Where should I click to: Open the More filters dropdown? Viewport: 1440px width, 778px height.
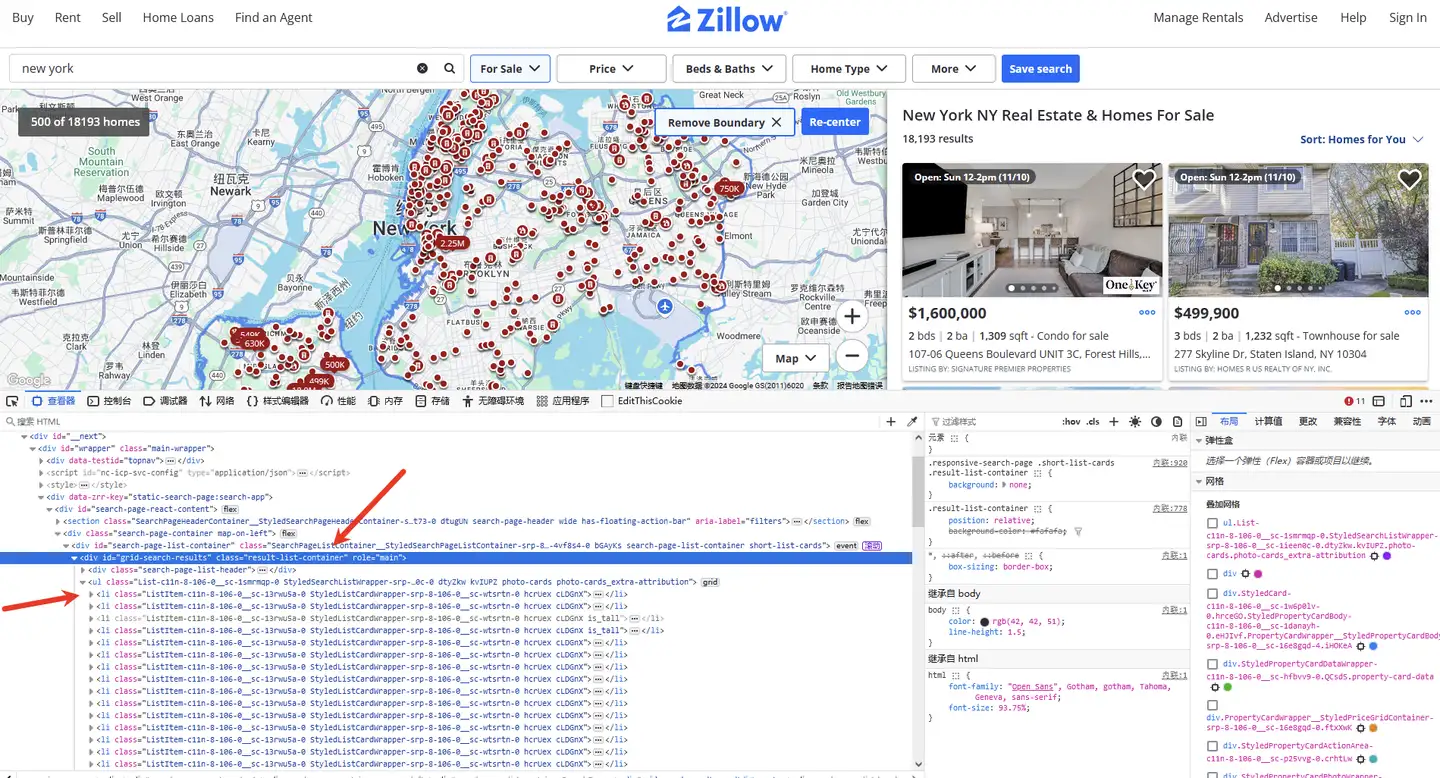pos(954,69)
